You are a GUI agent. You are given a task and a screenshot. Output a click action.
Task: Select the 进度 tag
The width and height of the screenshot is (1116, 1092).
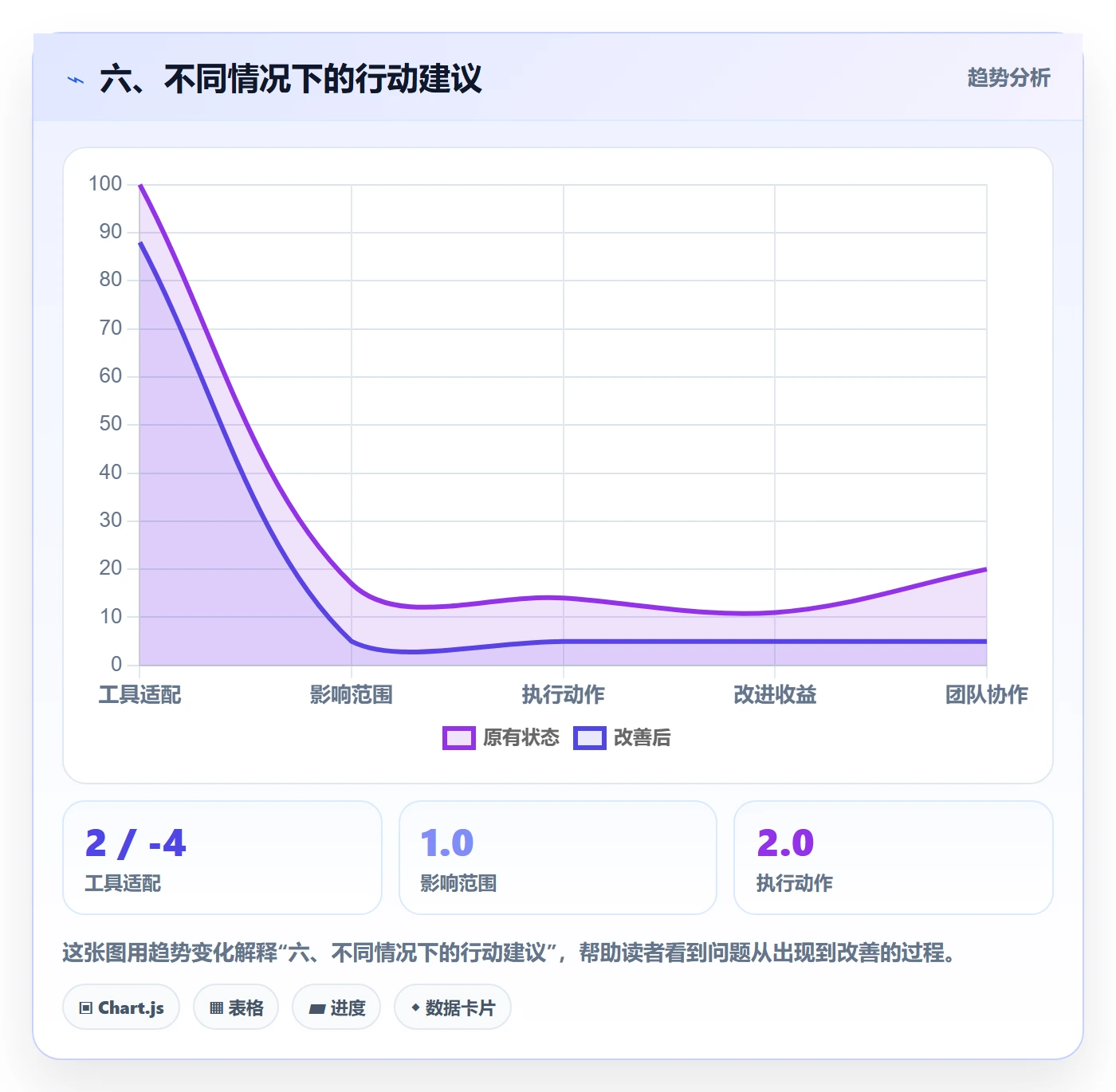point(336,1008)
